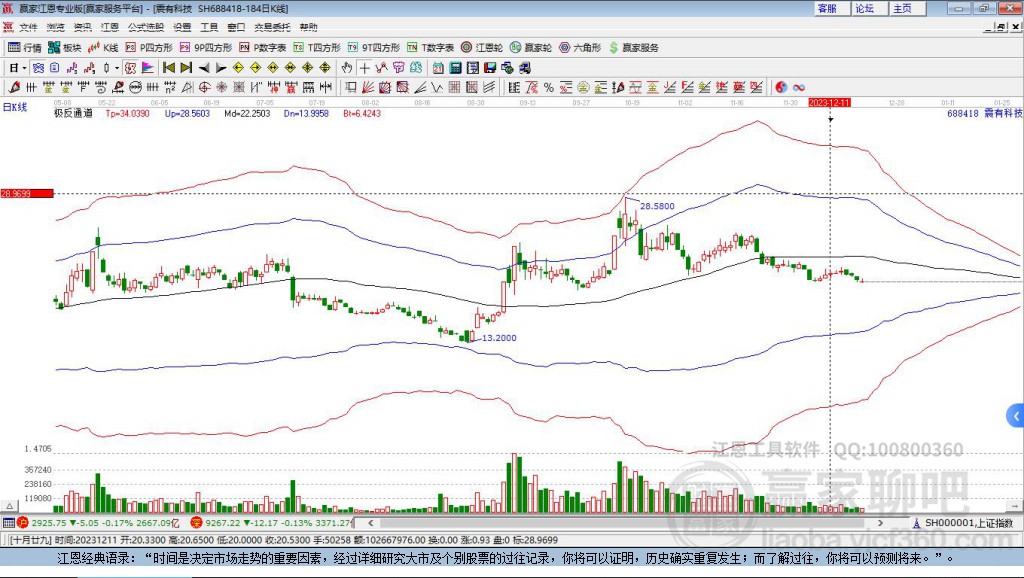
Task: Click the blue infinity symbol icon
Action: [x=799, y=88]
